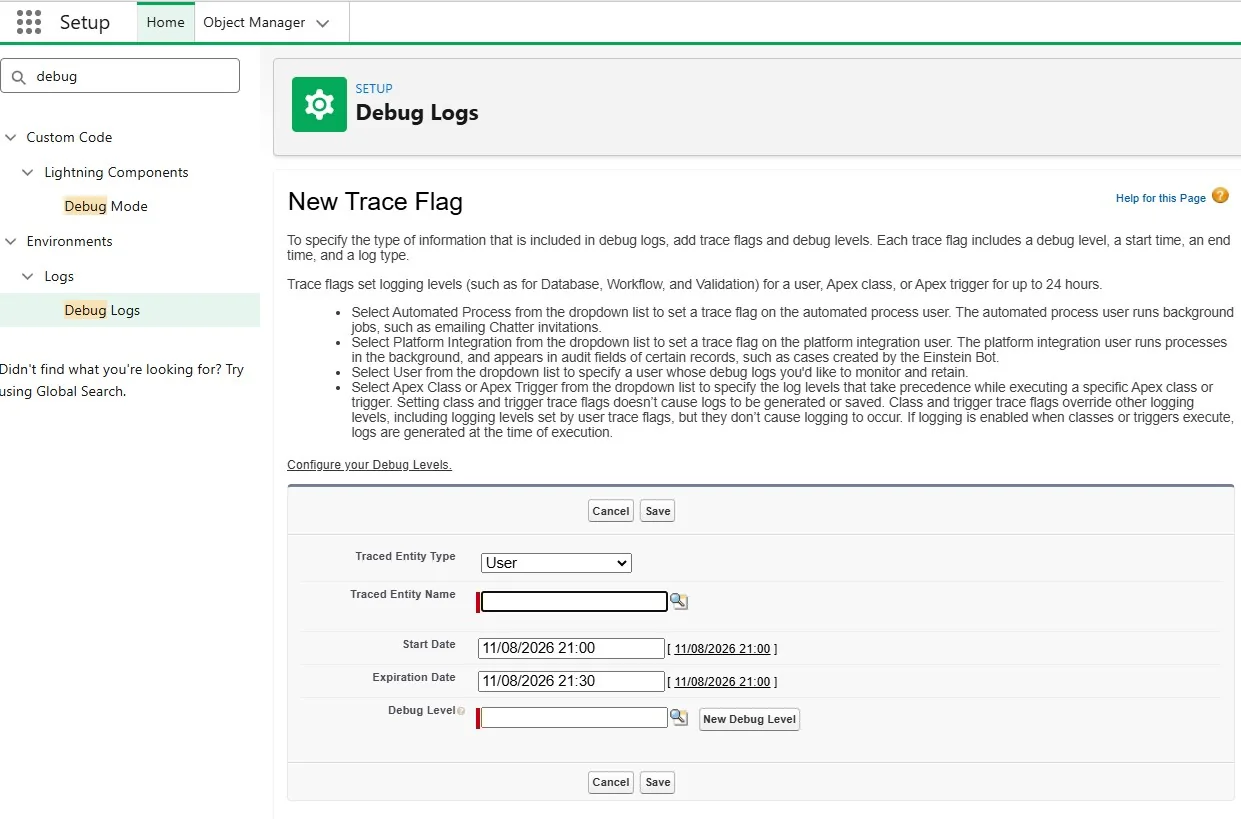Click the bottom Cancel button
This screenshot has height=819, width=1241.
click(610, 782)
